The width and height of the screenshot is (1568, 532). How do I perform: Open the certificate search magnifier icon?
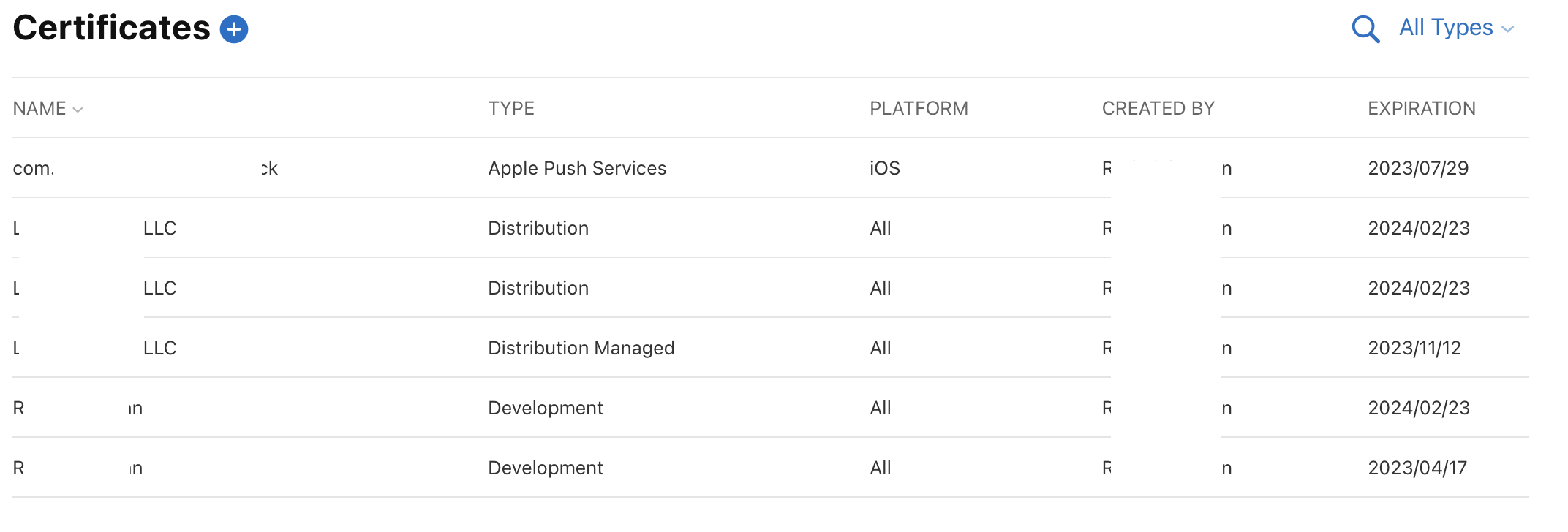[x=1365, y=29]
